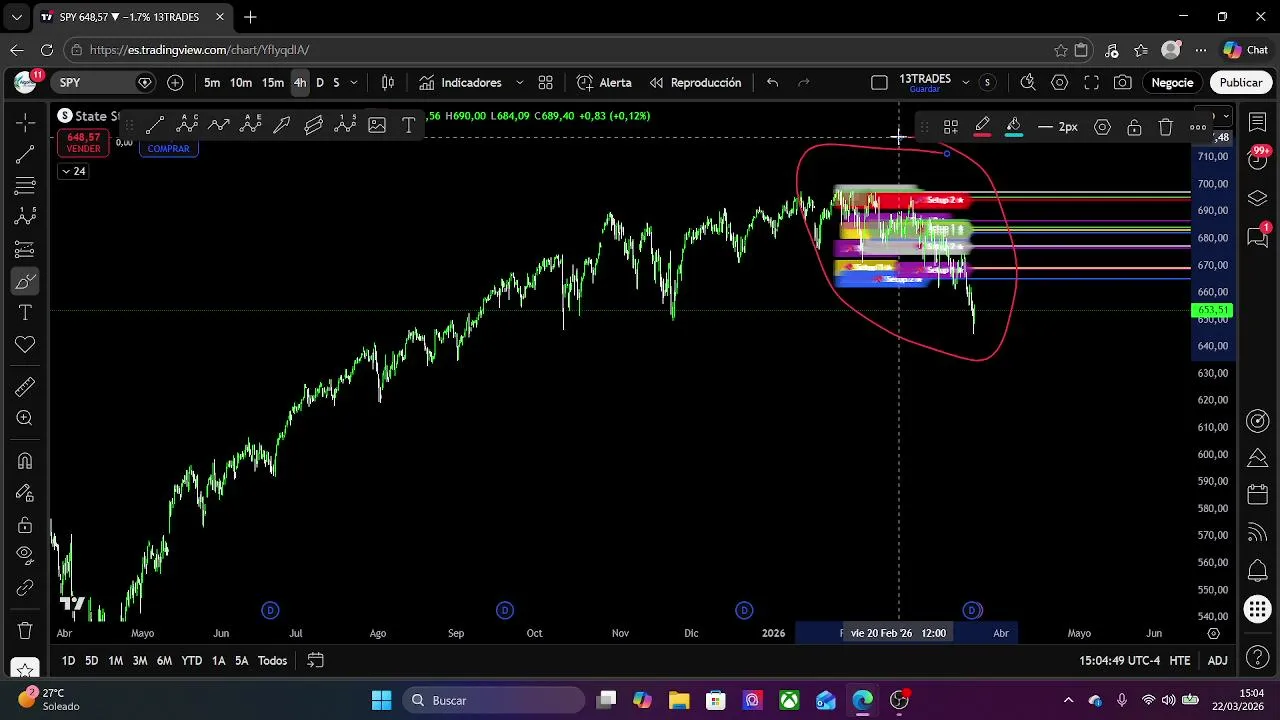The width and height of the screenshot is (1280, 720).
Task: Select the 15m timeframe
Action: point(273,83)
